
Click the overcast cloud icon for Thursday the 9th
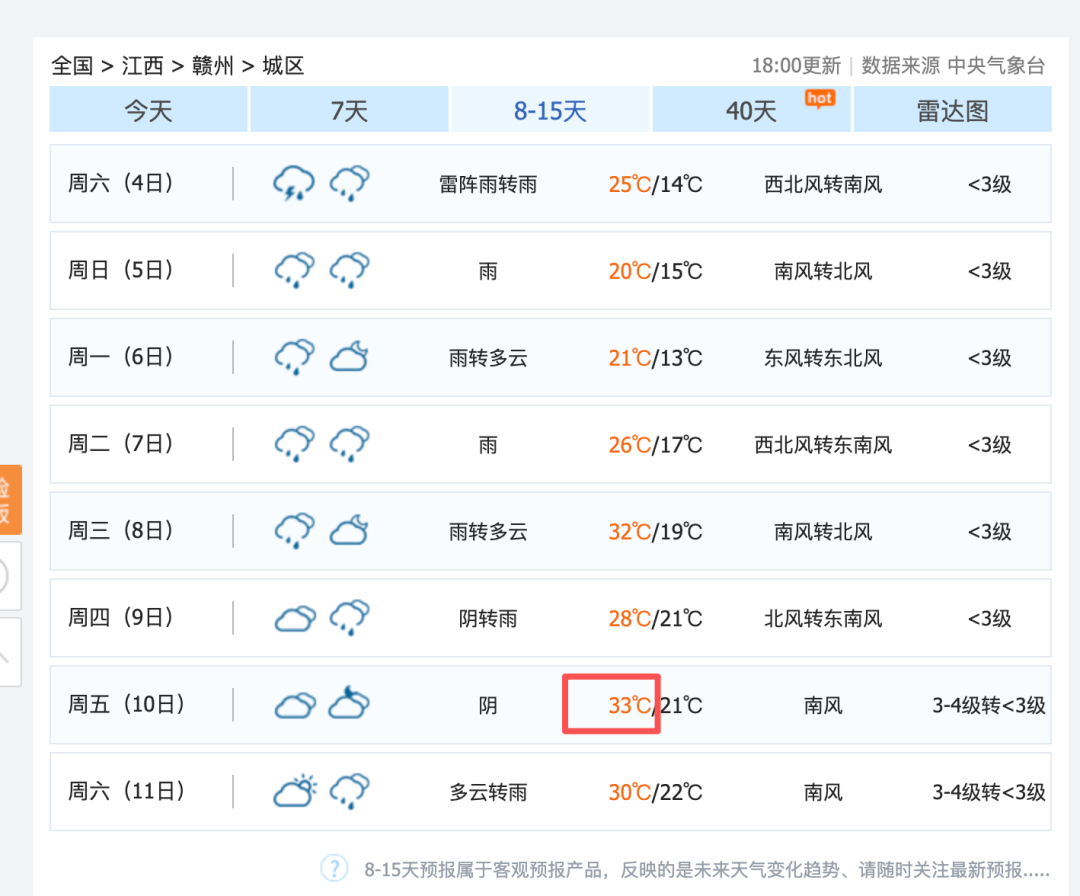[x=294, y=619]
